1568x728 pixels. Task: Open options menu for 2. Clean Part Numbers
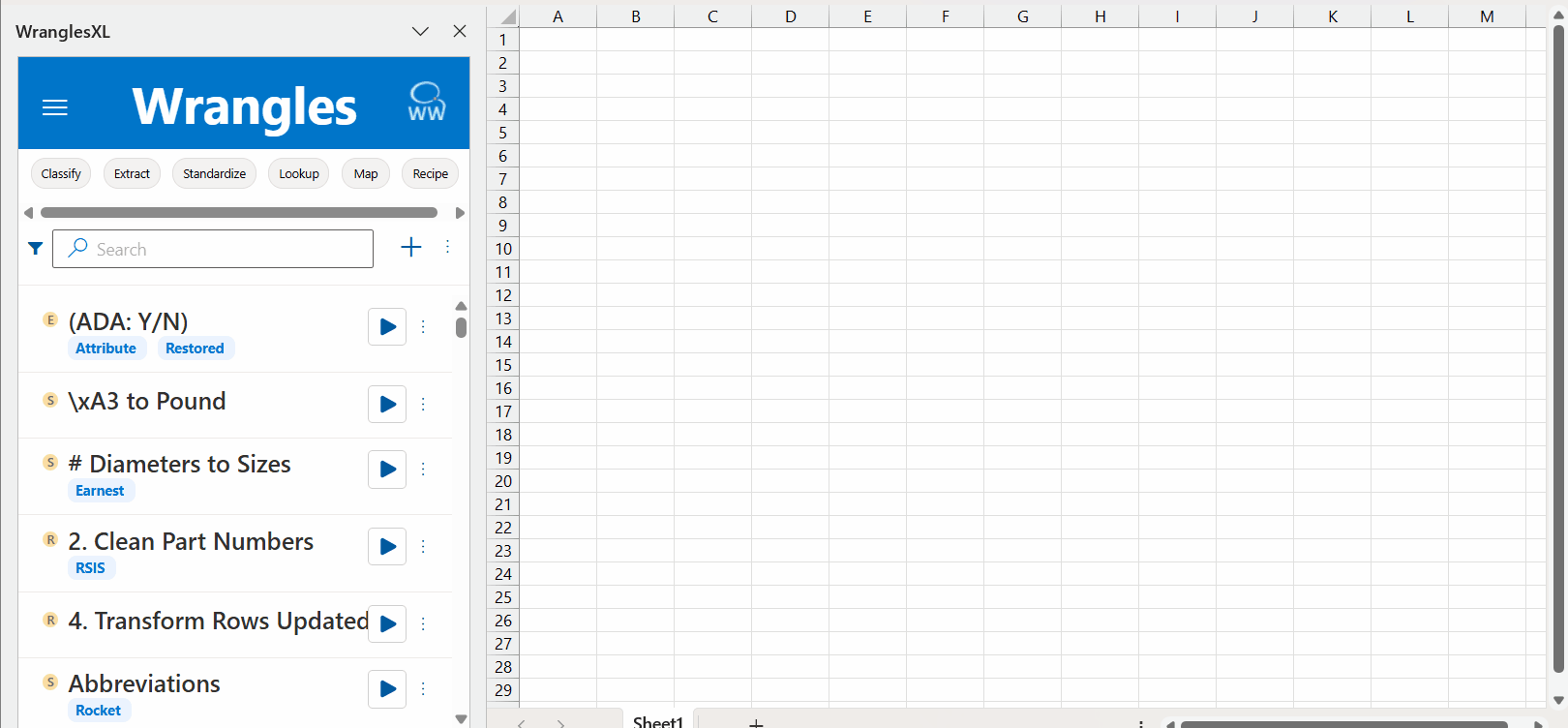(x=423, y=546)
